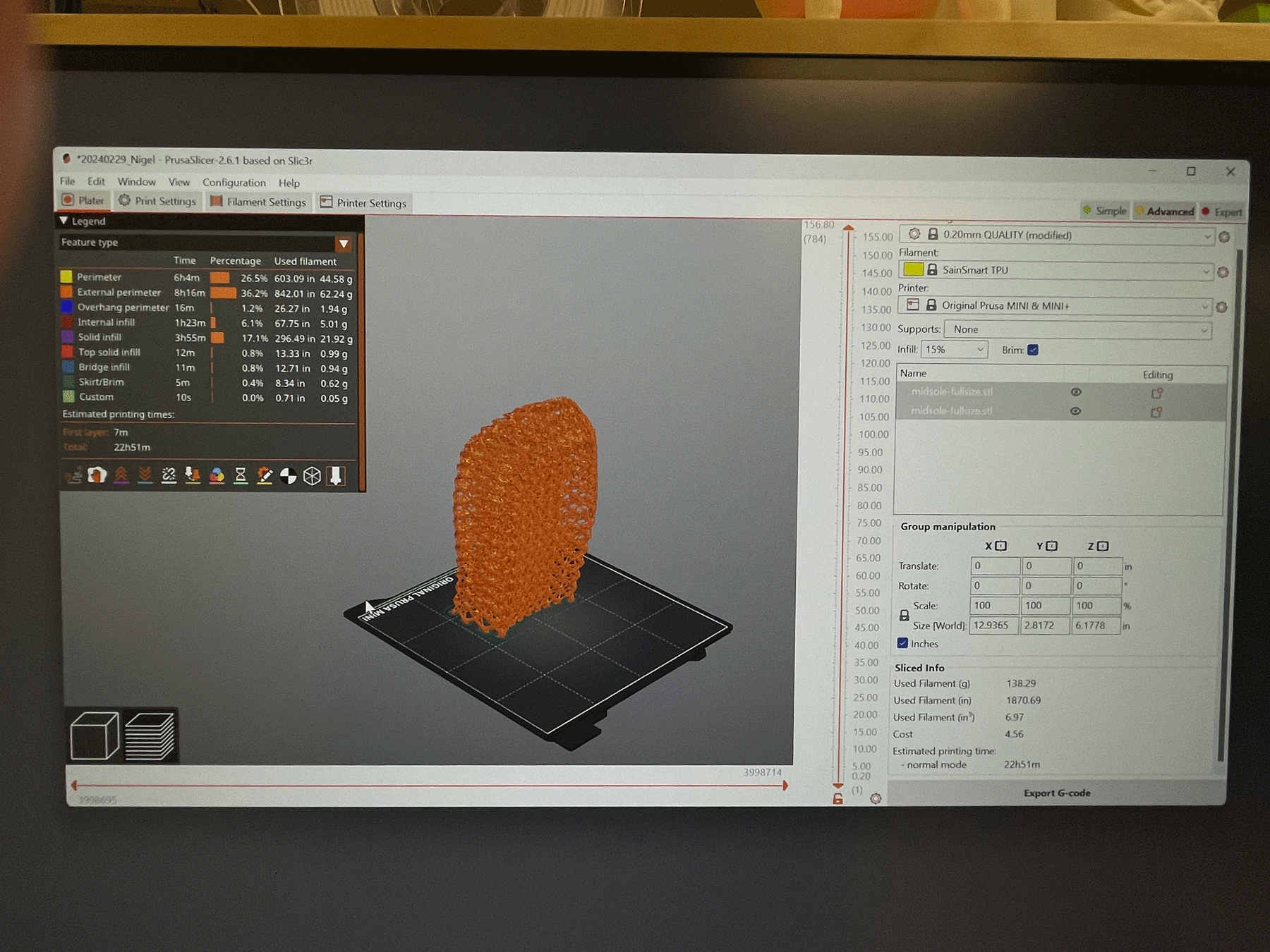1270x952 pixels.
Task: Expand the Feature type dropdown arrow
Action: [344, 244]
